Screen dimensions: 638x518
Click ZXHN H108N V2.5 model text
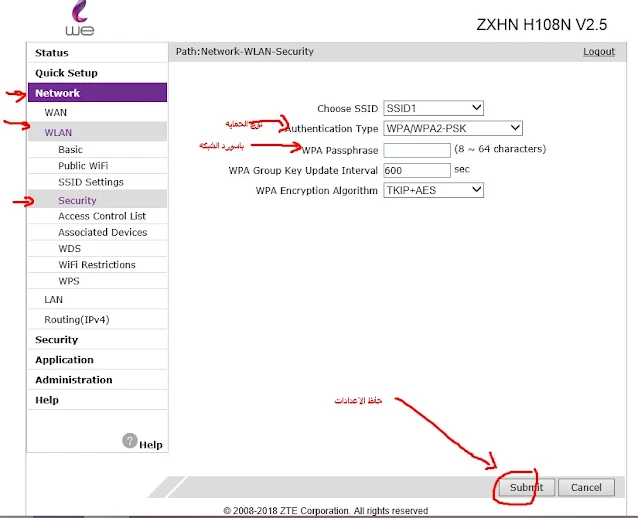tap(542, 25)
